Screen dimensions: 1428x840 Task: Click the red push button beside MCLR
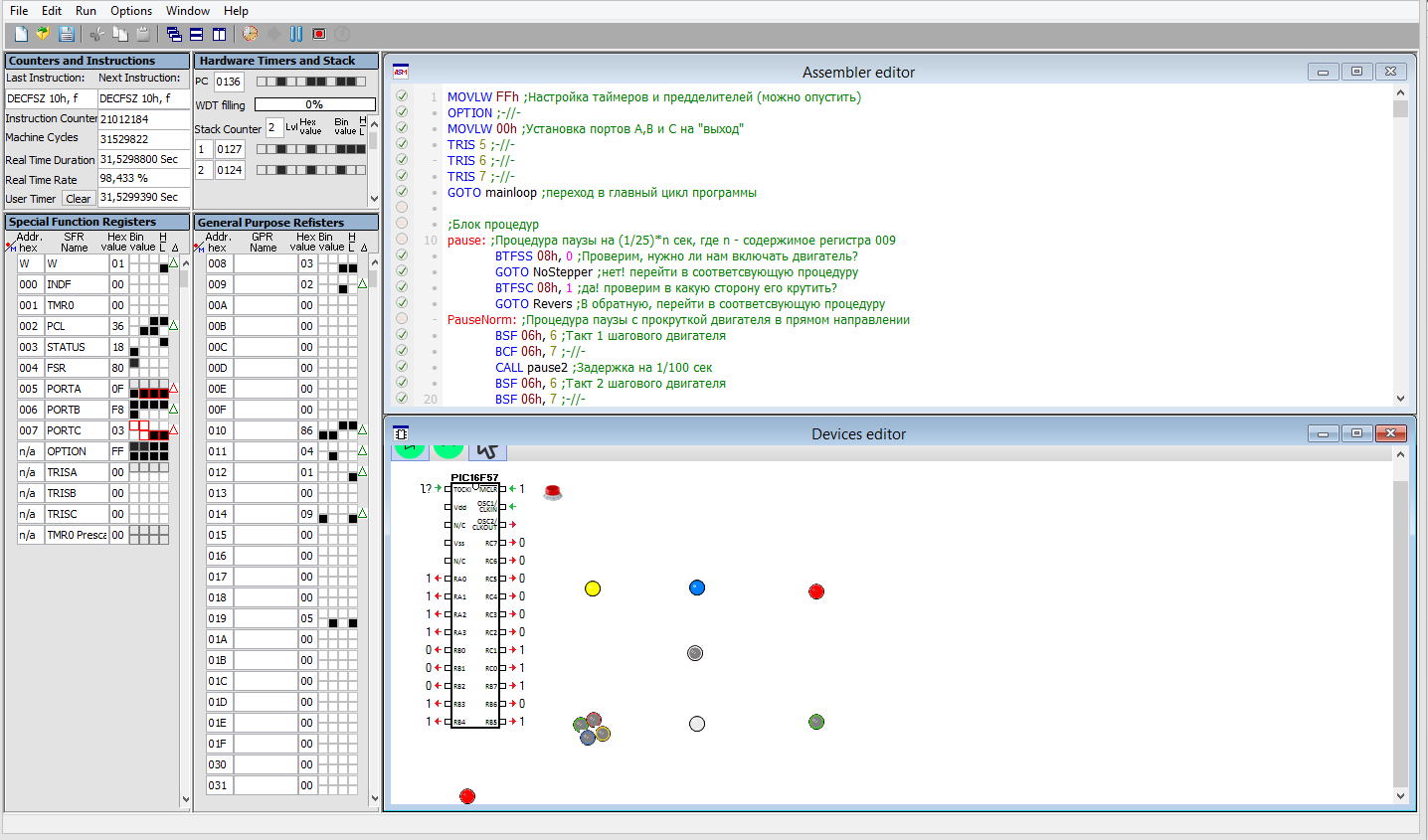[553, 492]
